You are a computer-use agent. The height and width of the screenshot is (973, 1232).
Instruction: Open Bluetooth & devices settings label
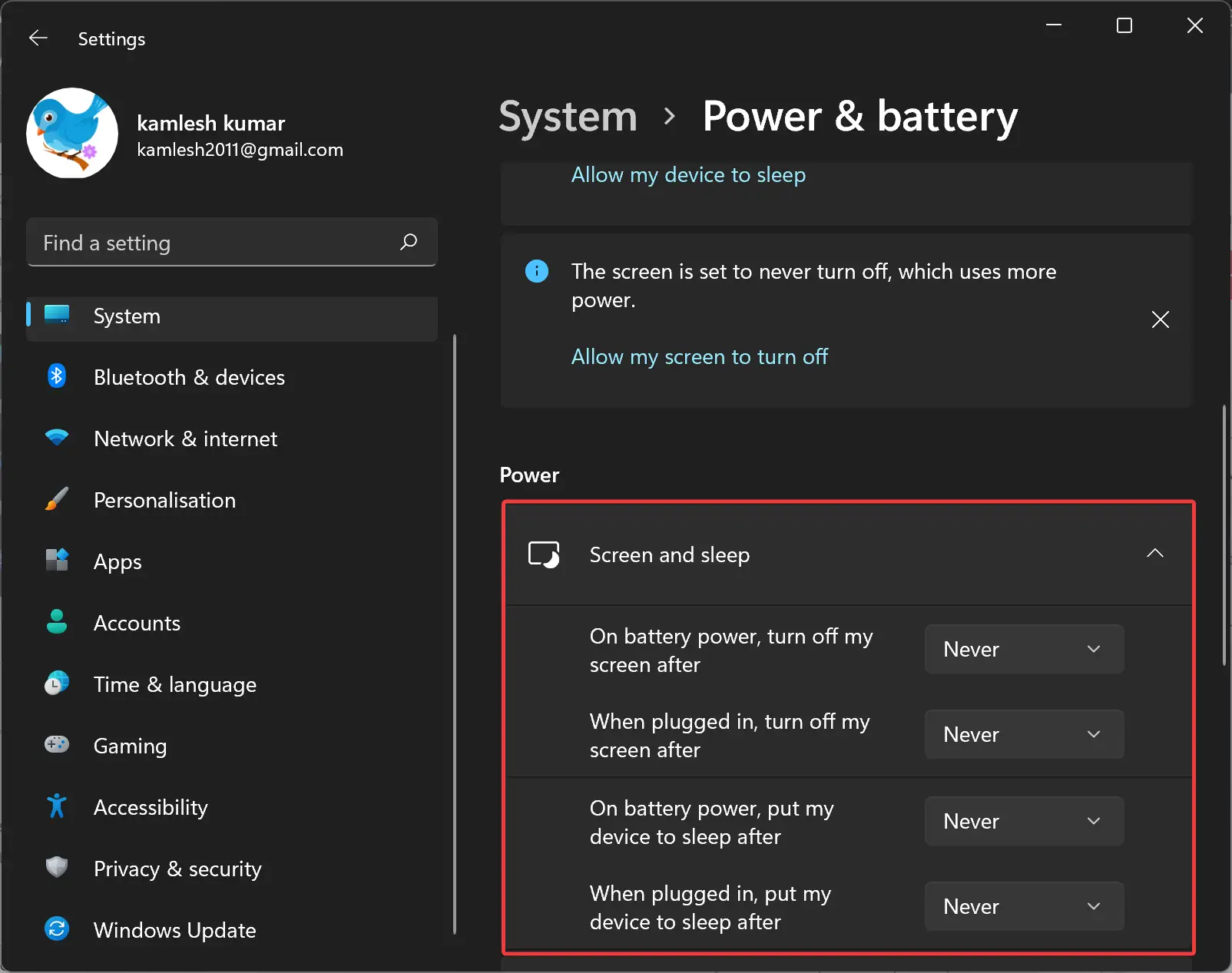pos(189,378)
